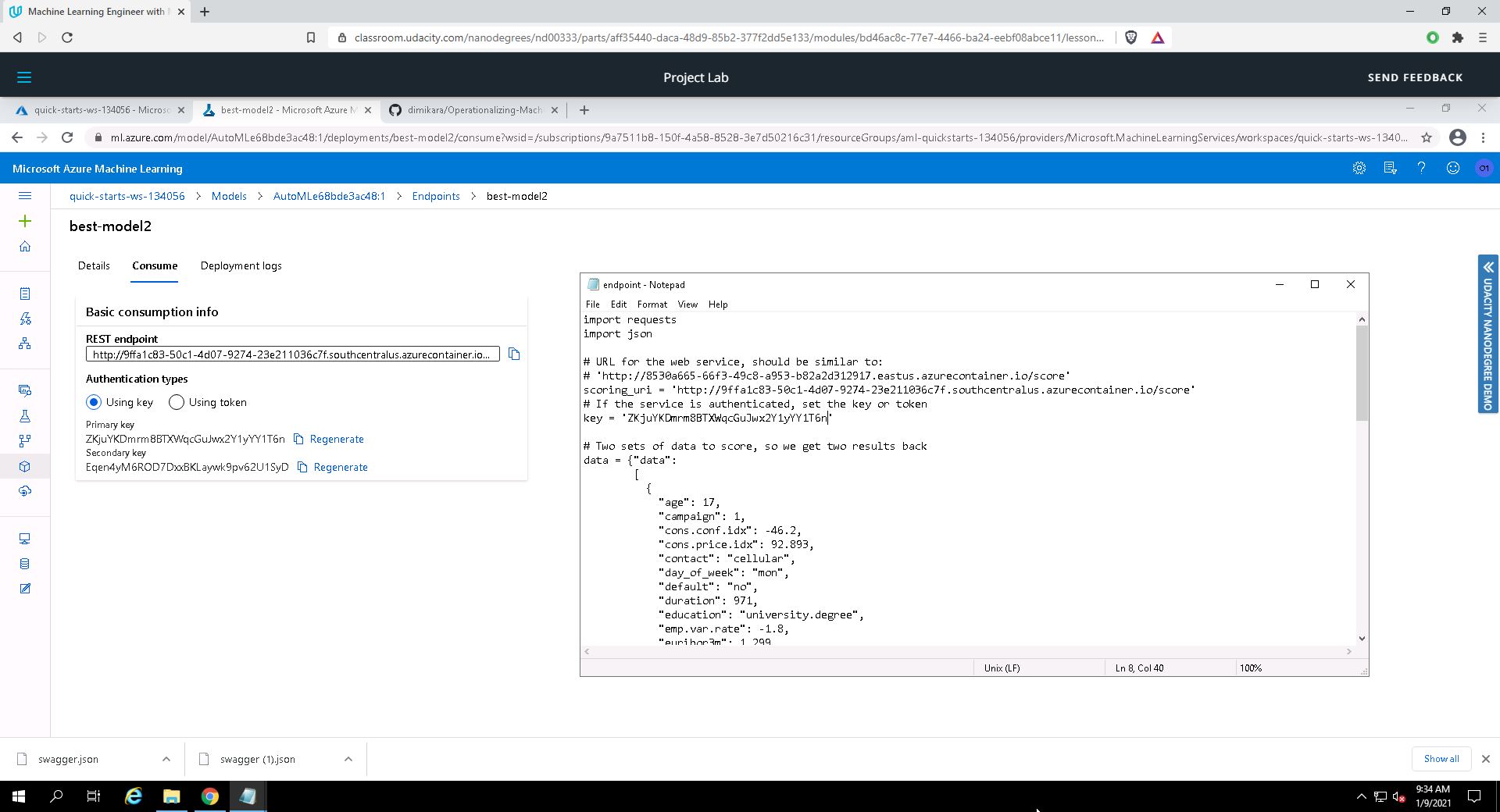Open Notepad Edit menu
The height and width of the screenshot is (812, 1500).
click(x=618, y=304)
